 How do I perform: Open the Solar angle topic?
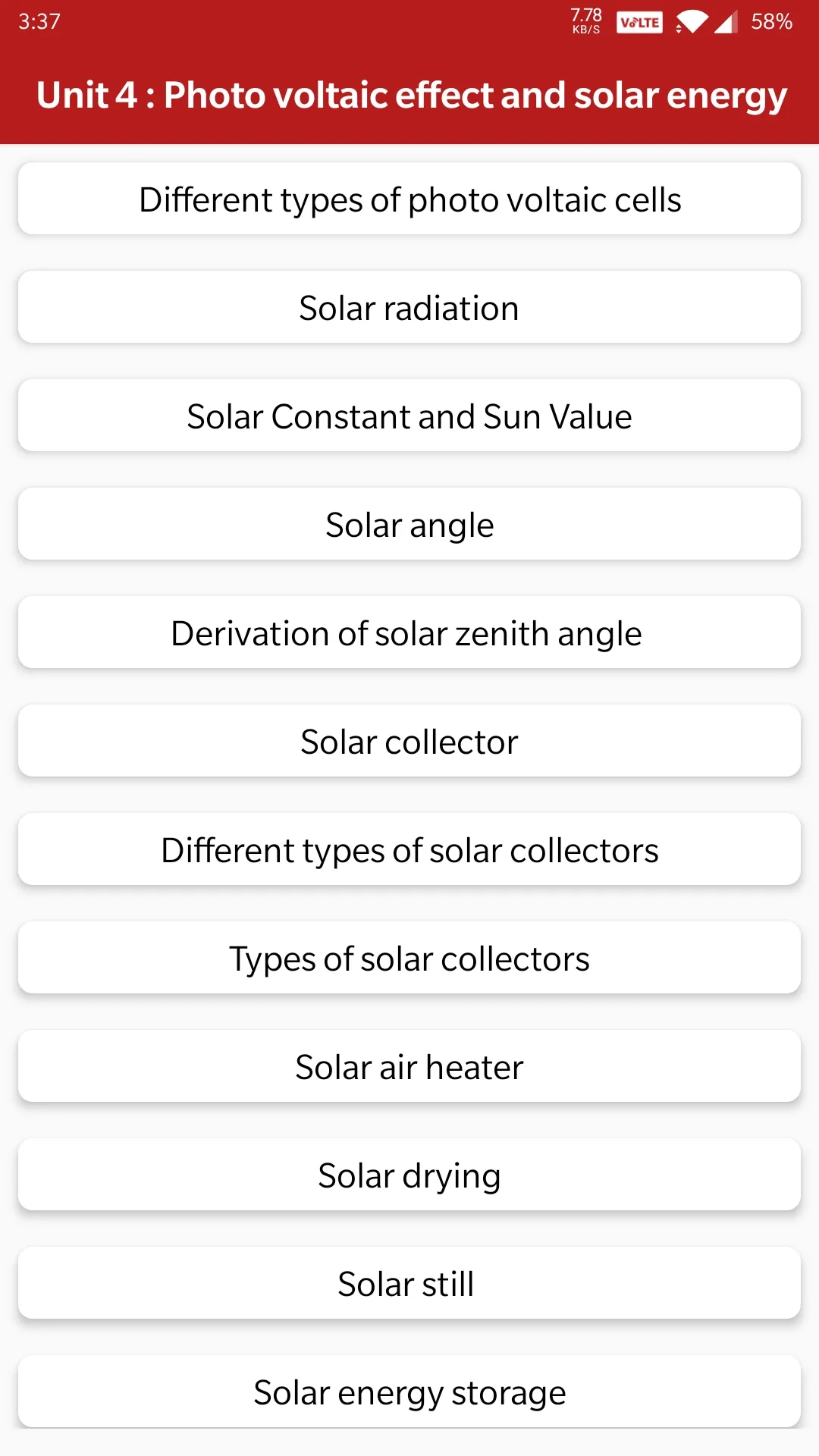click(x=409, y=524)
